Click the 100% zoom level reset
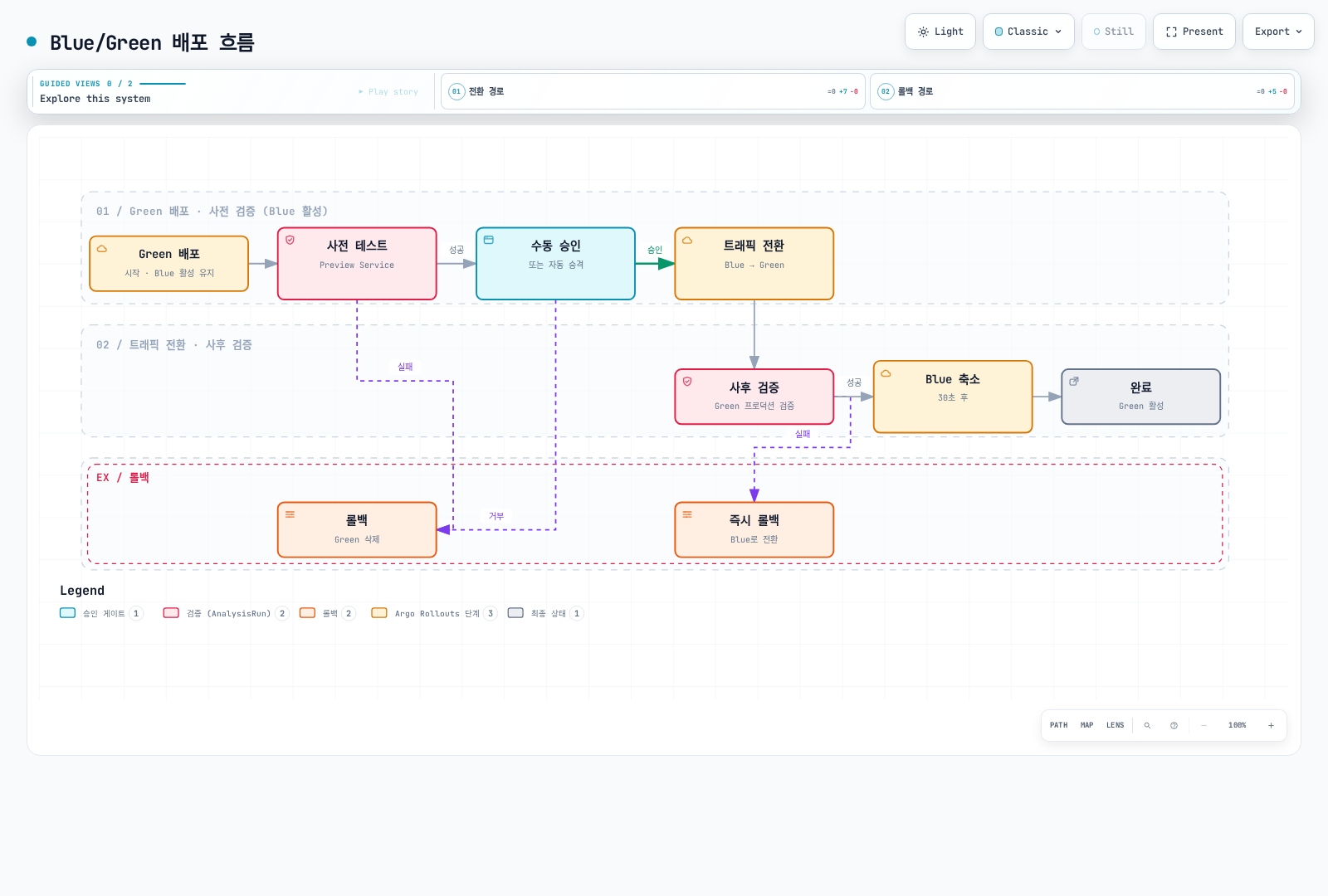 (1237, 725)
